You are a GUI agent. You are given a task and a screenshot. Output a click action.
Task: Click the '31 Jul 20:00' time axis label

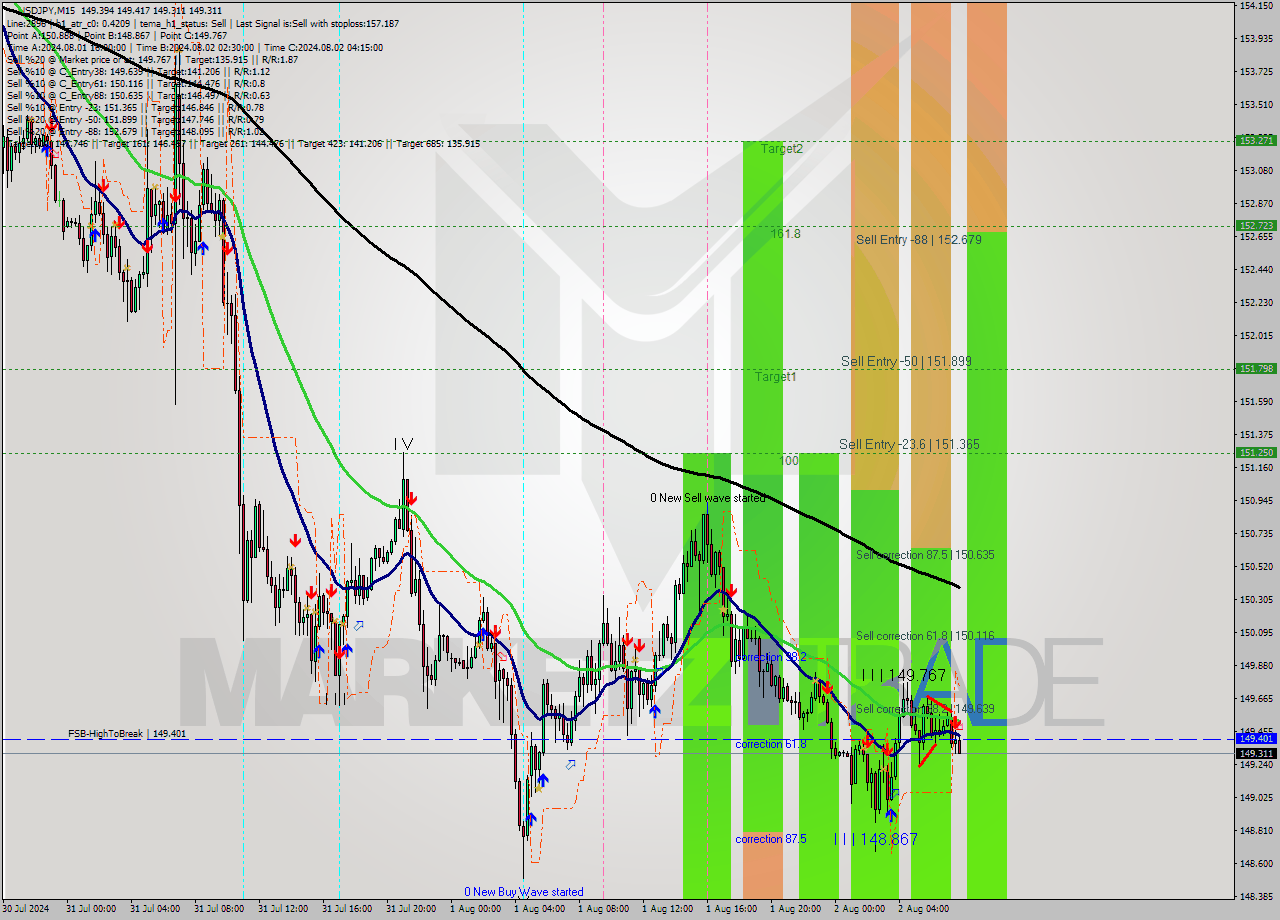click(410, 909)
